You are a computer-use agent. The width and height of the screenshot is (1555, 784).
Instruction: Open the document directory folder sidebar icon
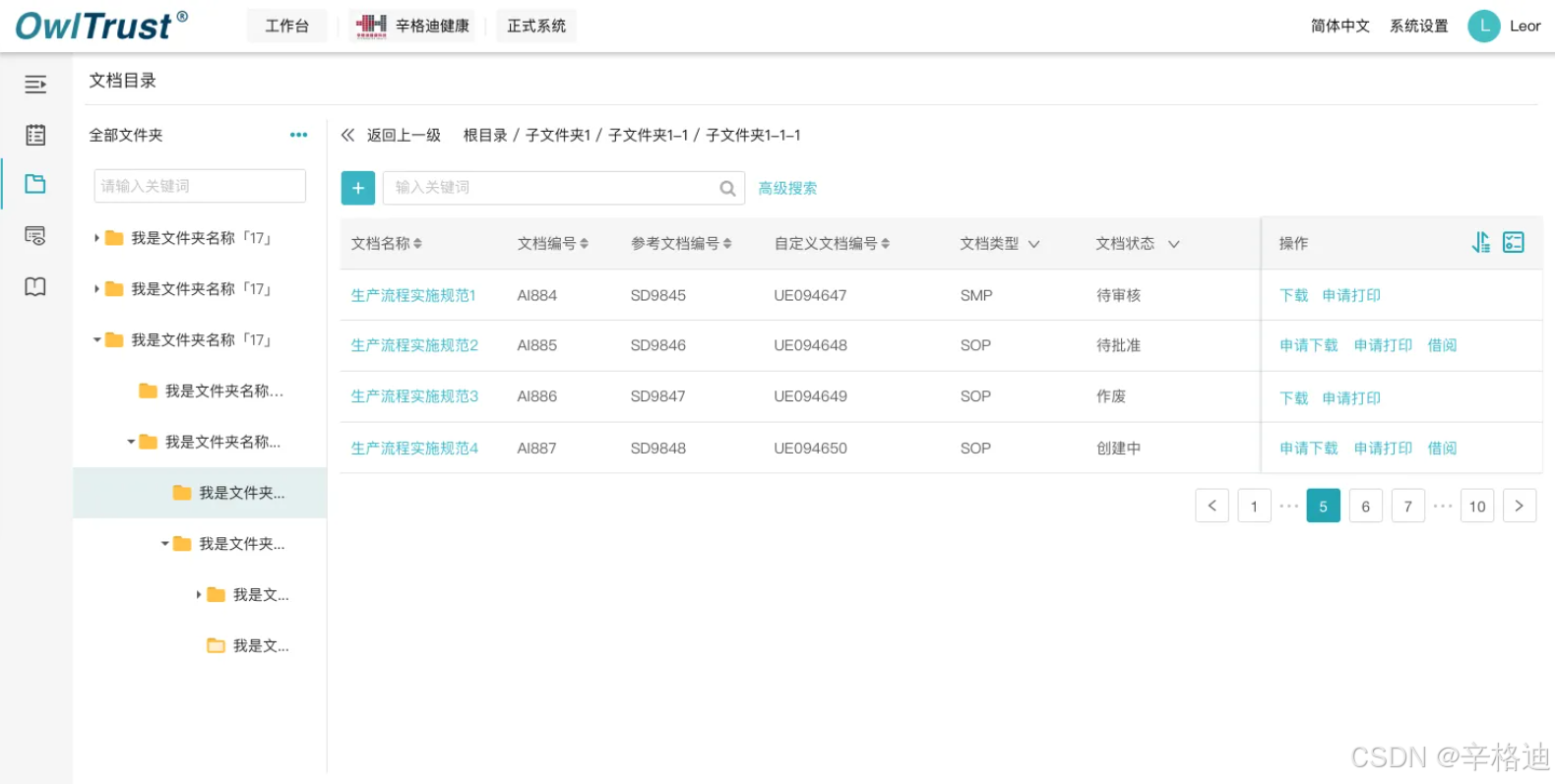pos(35,184)
